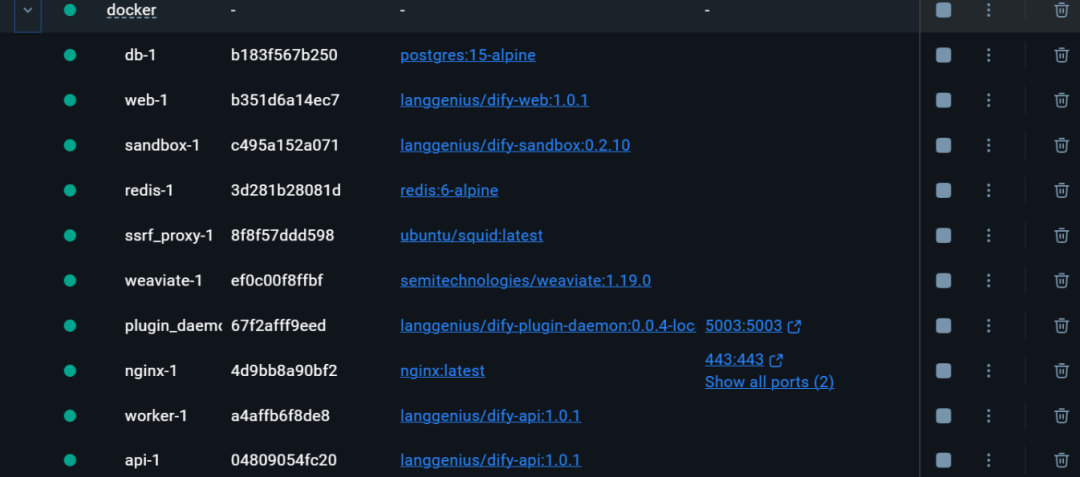Stop the weaviate-1 container
1080x477 pixels.
944,281
